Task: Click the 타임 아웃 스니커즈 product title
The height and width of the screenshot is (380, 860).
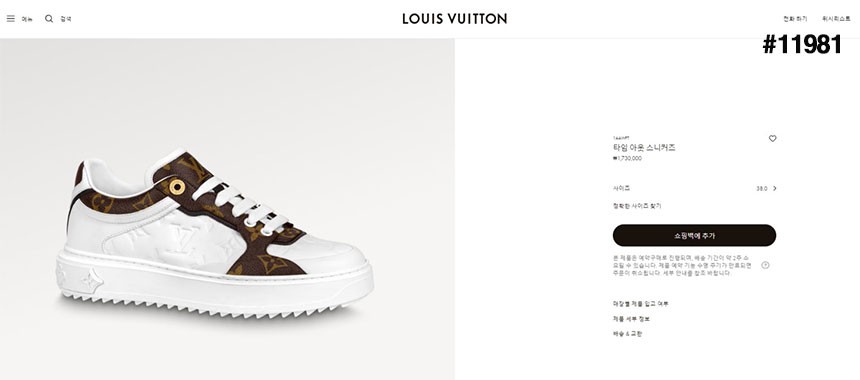Action: point(644,148)
